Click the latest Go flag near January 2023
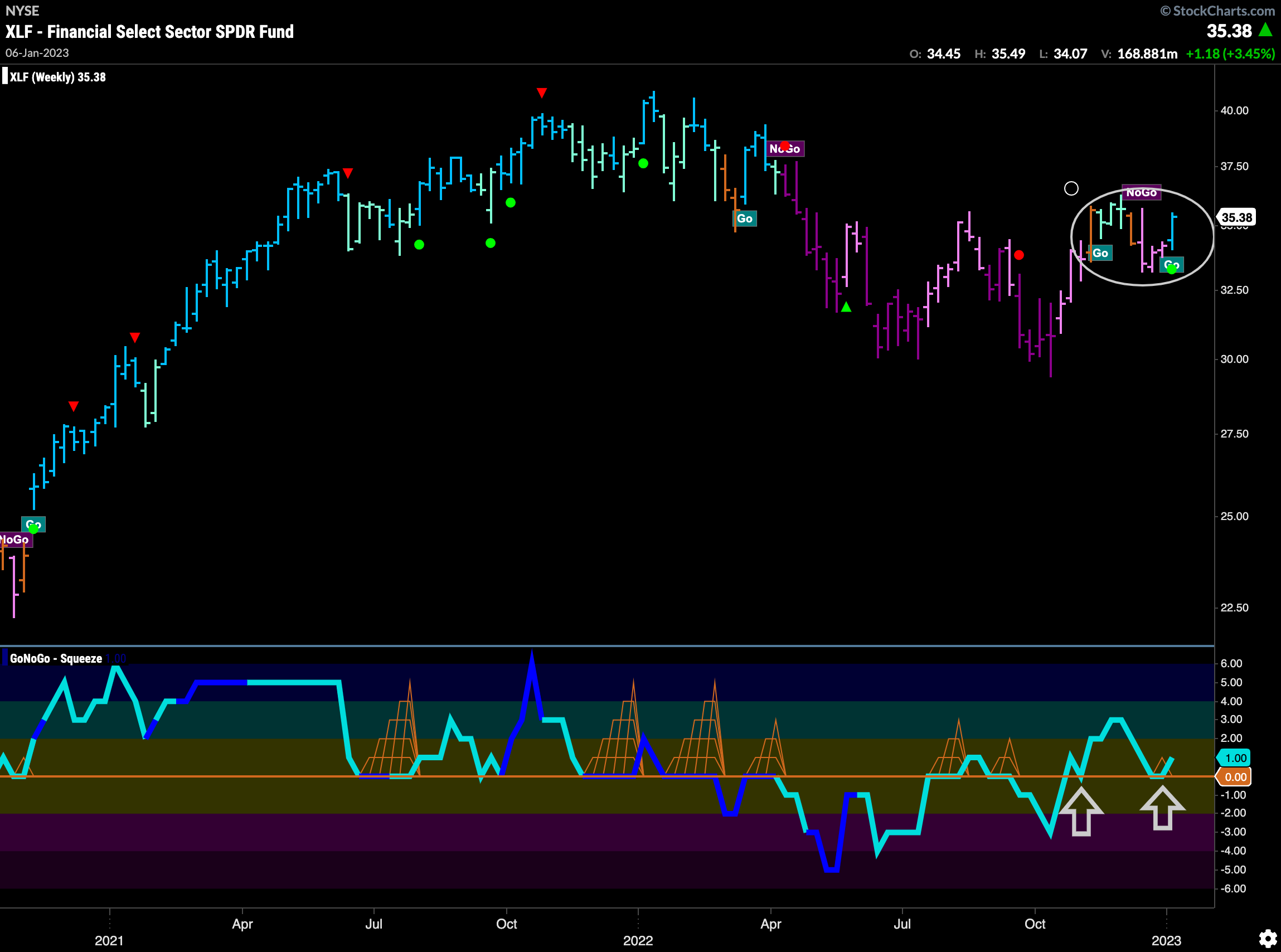1281x952 pixels. click(x=1171, y=265)
